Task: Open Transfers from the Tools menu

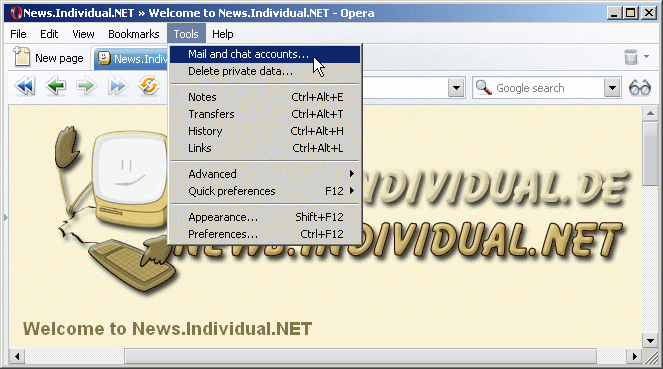Action: pos(265,114)
